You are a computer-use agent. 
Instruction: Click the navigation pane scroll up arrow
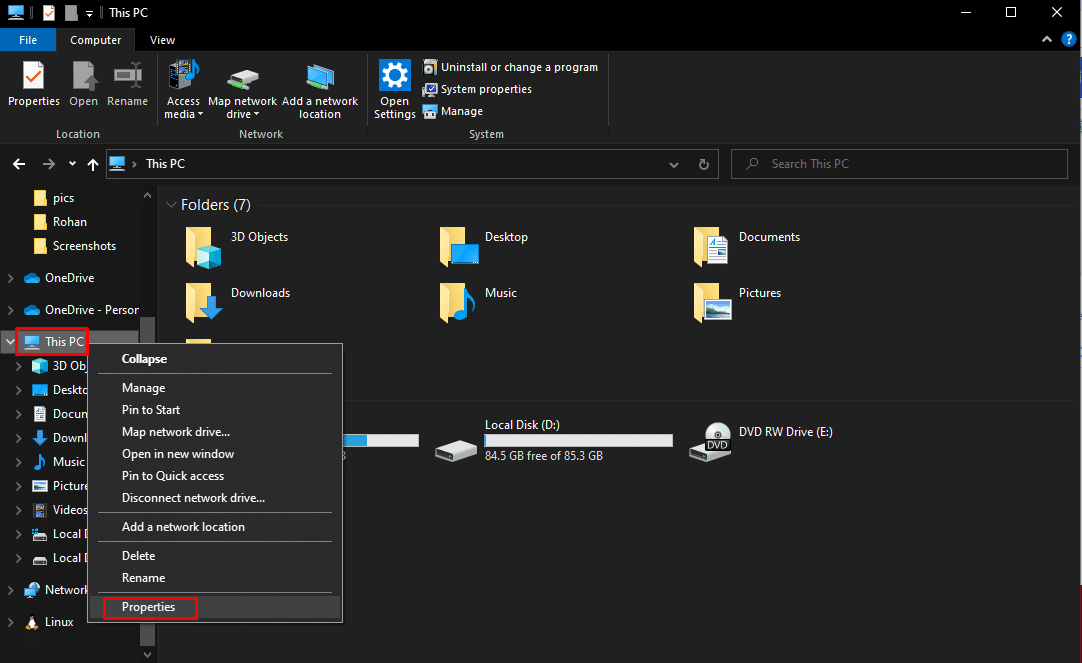click(147, 196)
